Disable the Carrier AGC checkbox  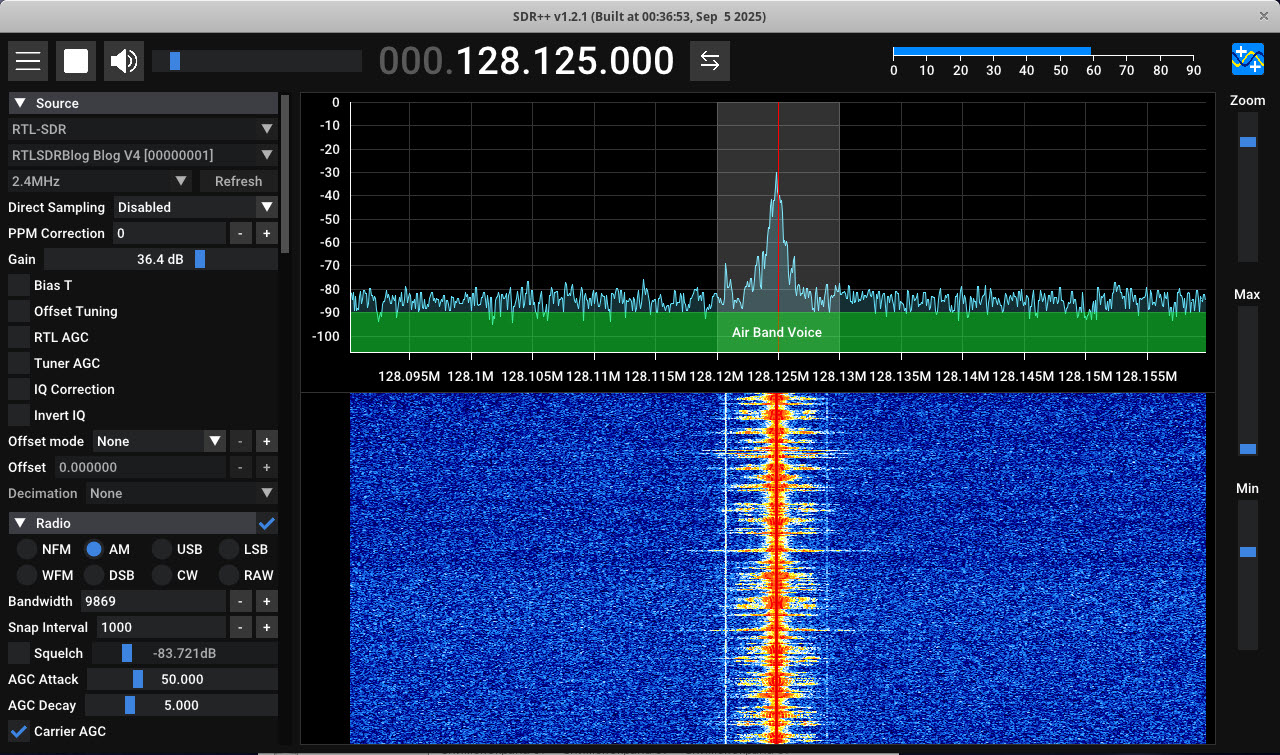[x=19, y=731]
